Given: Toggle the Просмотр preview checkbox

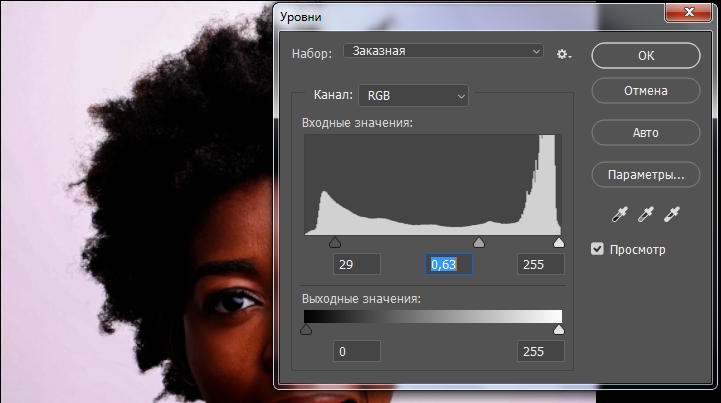Looking at the screenshot, I should pos(597,249).
